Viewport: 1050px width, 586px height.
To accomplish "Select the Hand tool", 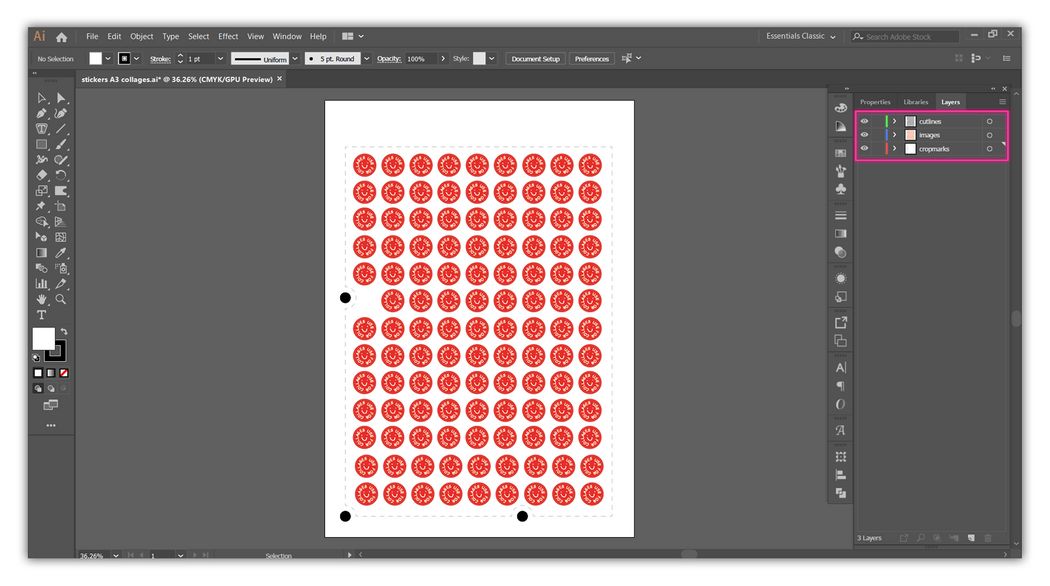I will point(42,298).
